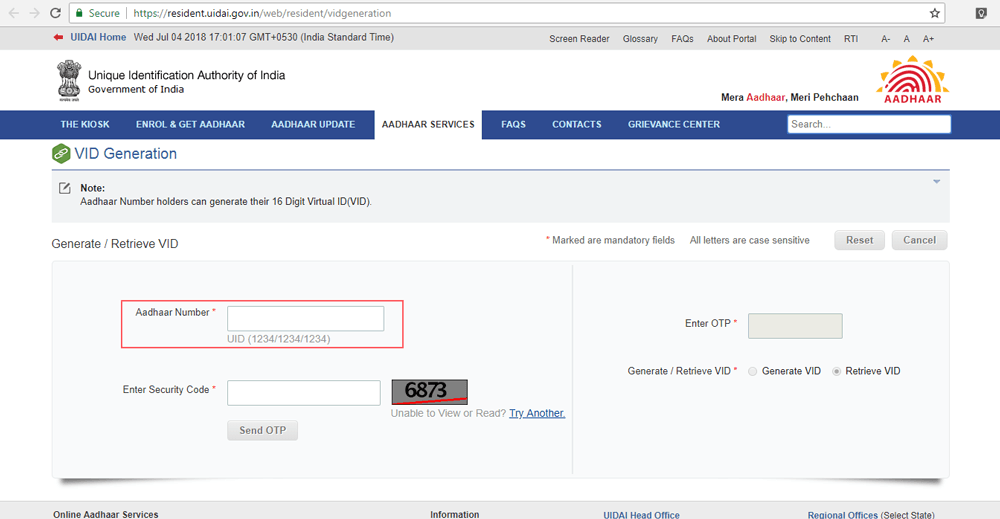The image size is (1000, 519).
Task: Open the Aadhaar Update menu
Action: coord(313,125)
